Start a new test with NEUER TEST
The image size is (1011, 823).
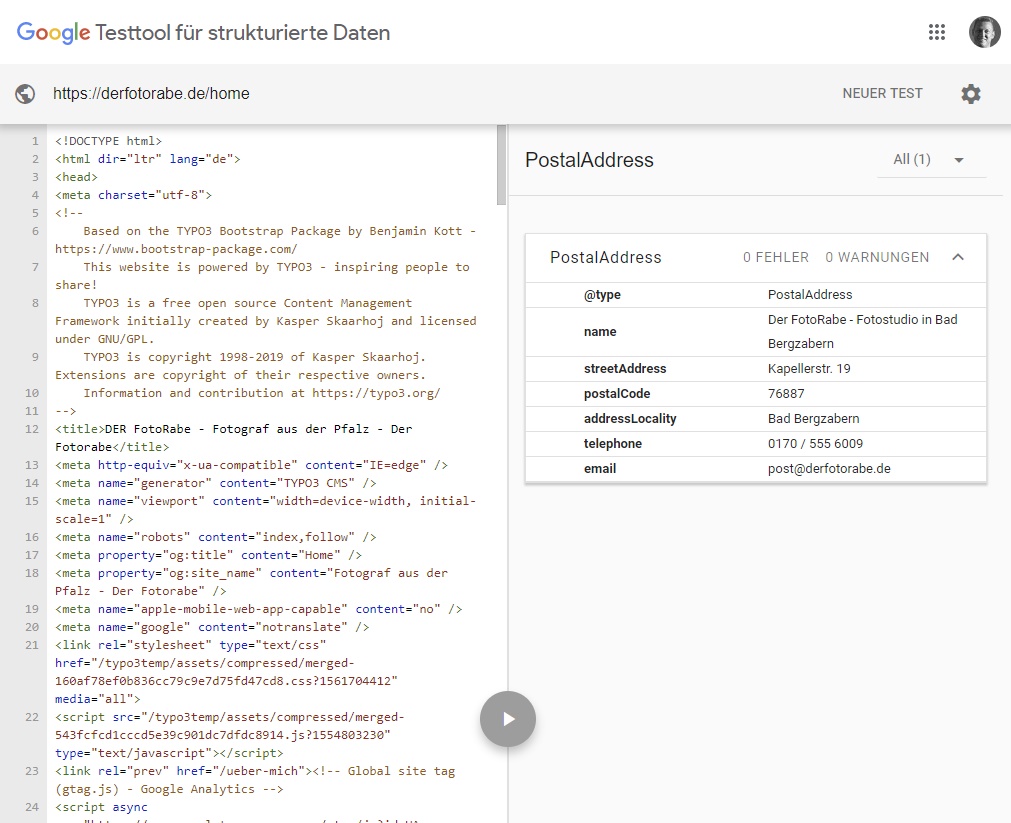[882, 94]
